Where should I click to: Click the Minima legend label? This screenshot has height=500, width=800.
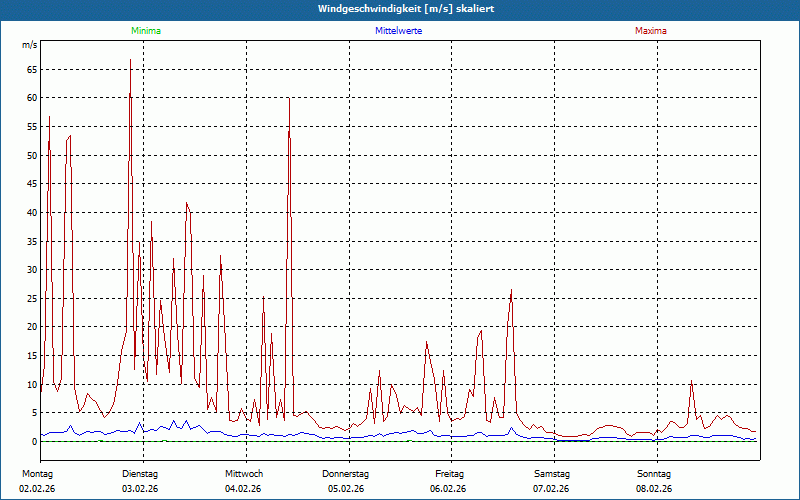point(145,31)
